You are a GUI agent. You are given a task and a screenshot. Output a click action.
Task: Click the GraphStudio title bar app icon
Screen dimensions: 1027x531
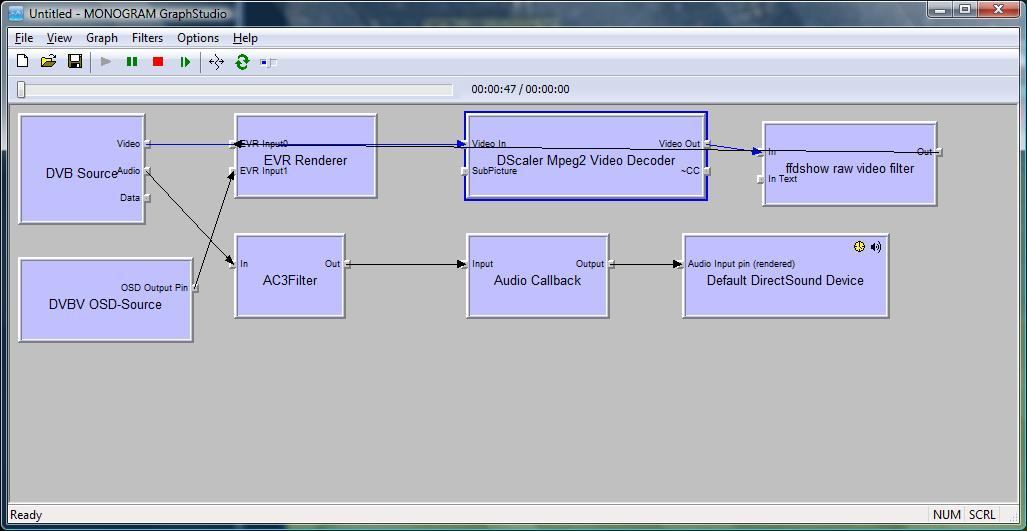(17, 13)
